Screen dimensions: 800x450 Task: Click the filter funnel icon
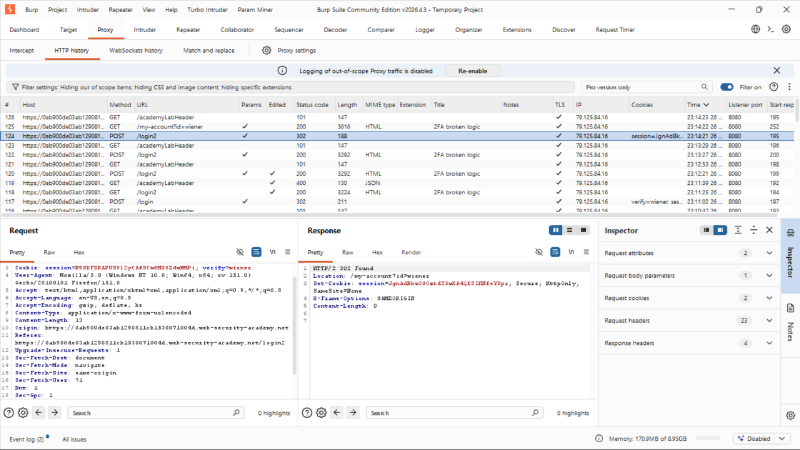coord(15,87)
